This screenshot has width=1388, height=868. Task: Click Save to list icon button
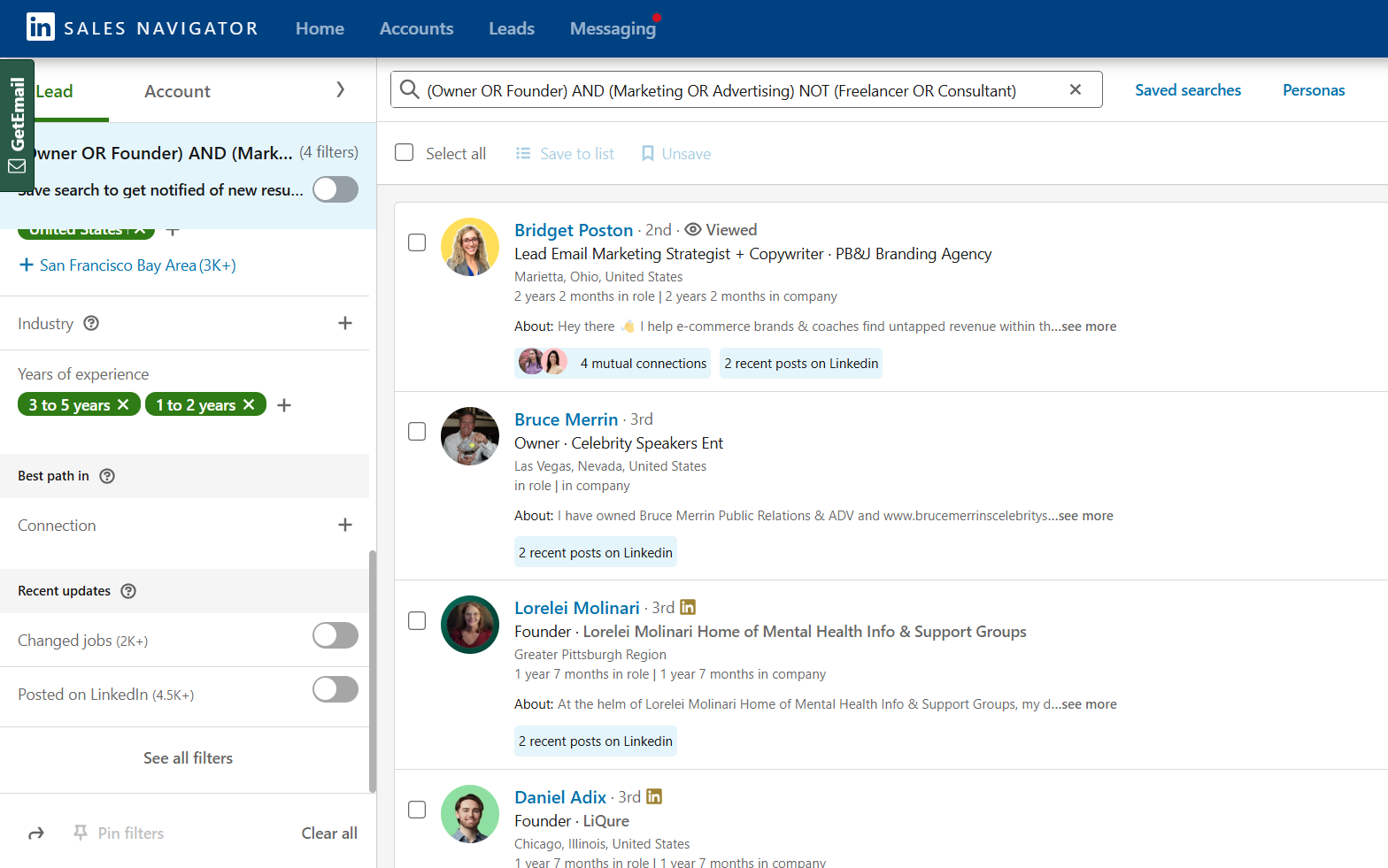coord(565,154)
